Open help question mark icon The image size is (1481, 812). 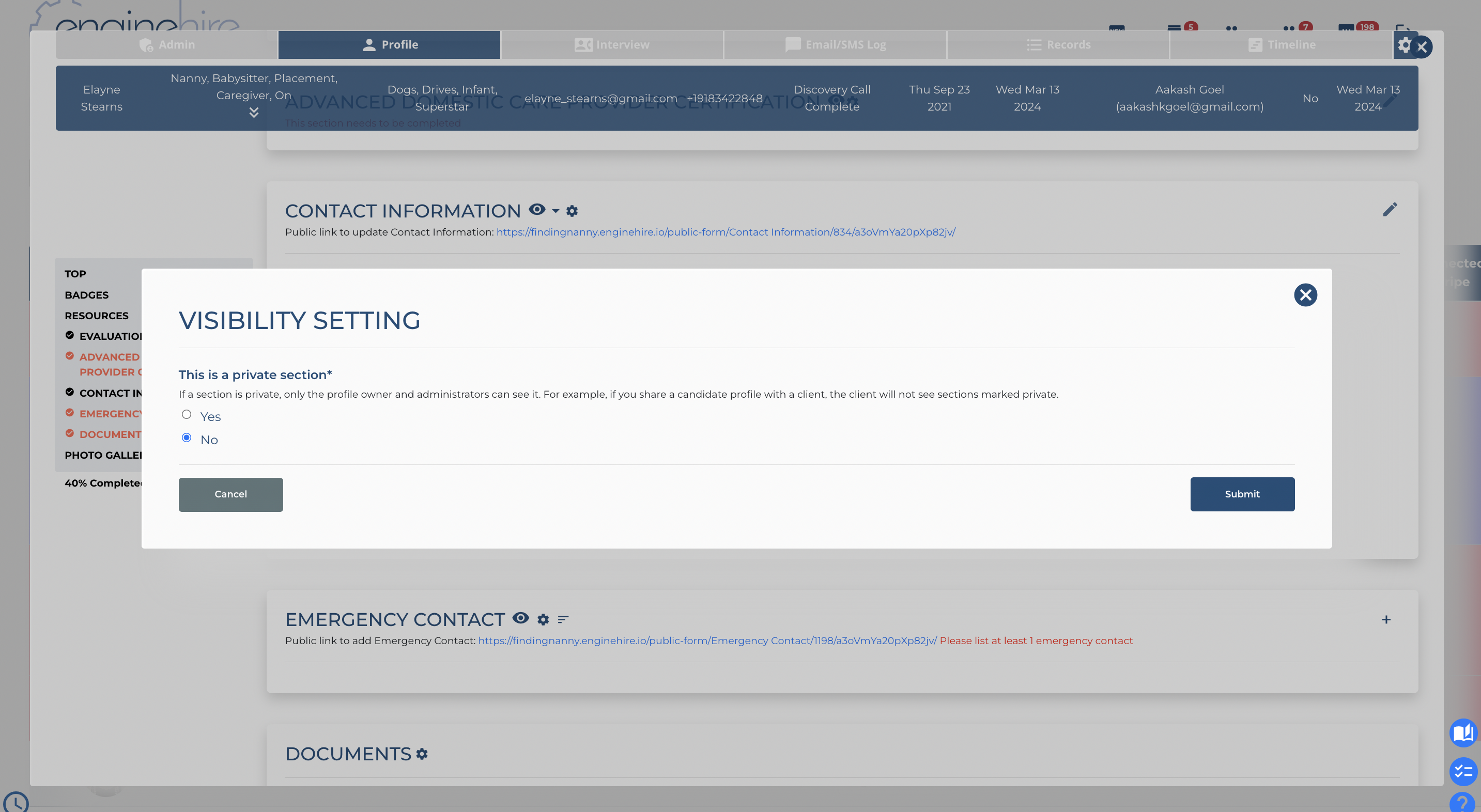tap(1462, 803)
